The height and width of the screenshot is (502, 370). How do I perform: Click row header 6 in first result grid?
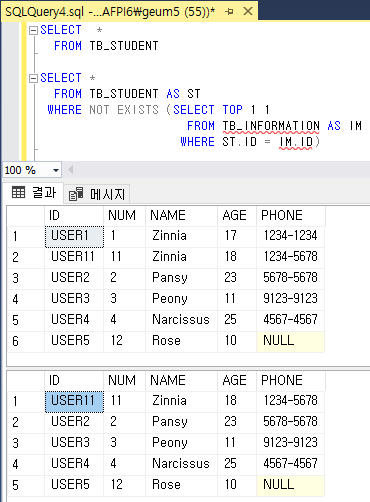coord(26,341)
